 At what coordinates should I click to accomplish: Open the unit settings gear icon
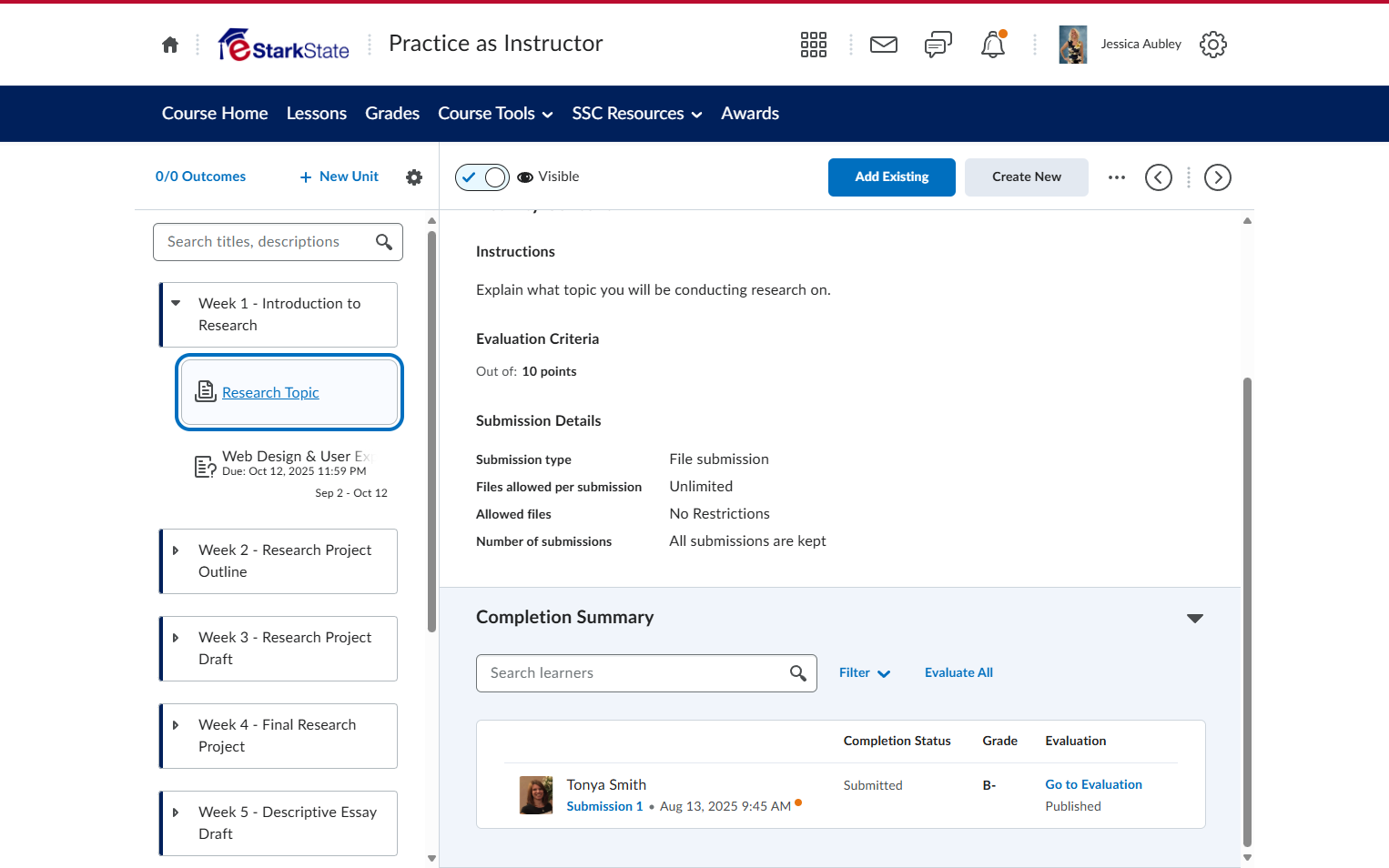(414, 177)
